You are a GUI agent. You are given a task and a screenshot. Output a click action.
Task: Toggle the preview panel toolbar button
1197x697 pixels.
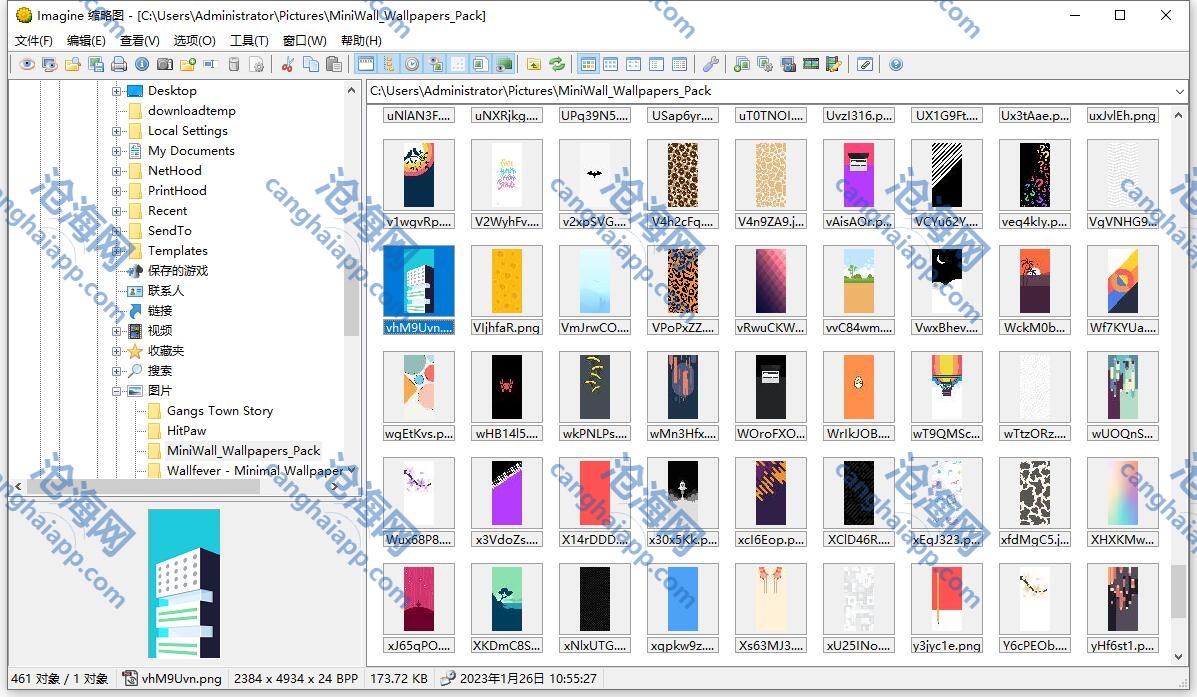481,65
